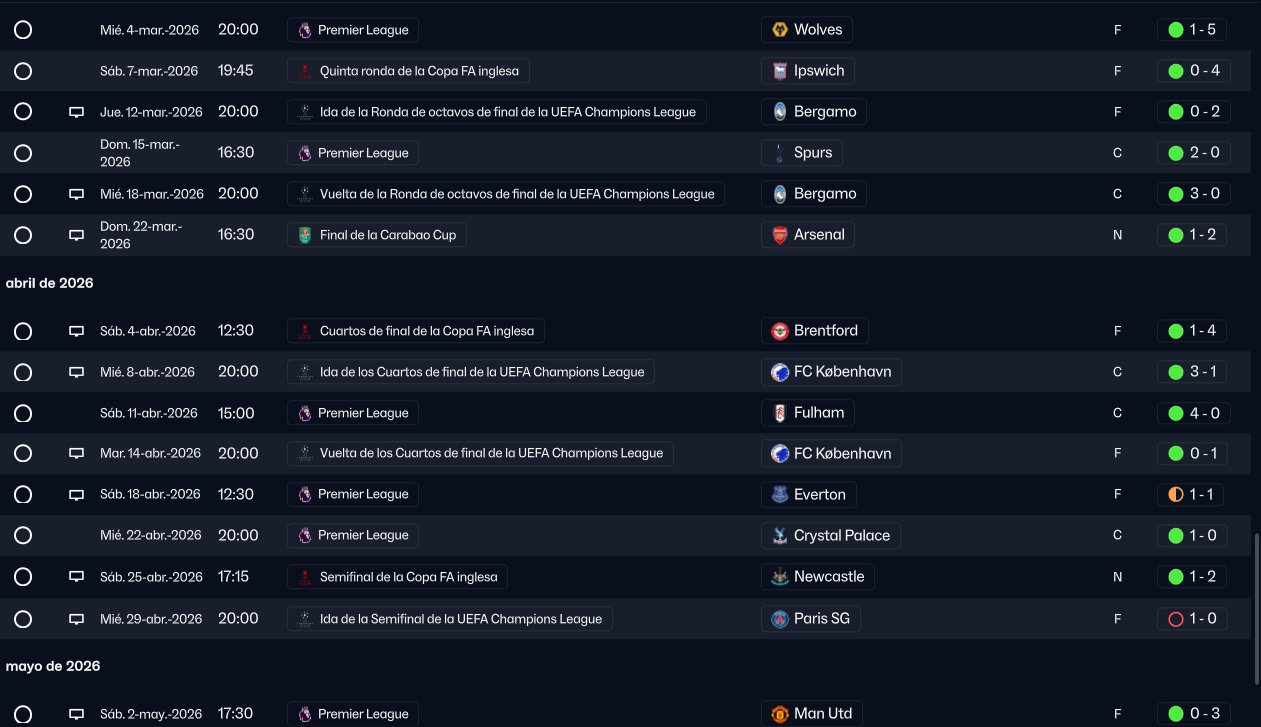
Task: Click TV broadcast icon for Carabao Cup final
Action: (x=76, y=236)
